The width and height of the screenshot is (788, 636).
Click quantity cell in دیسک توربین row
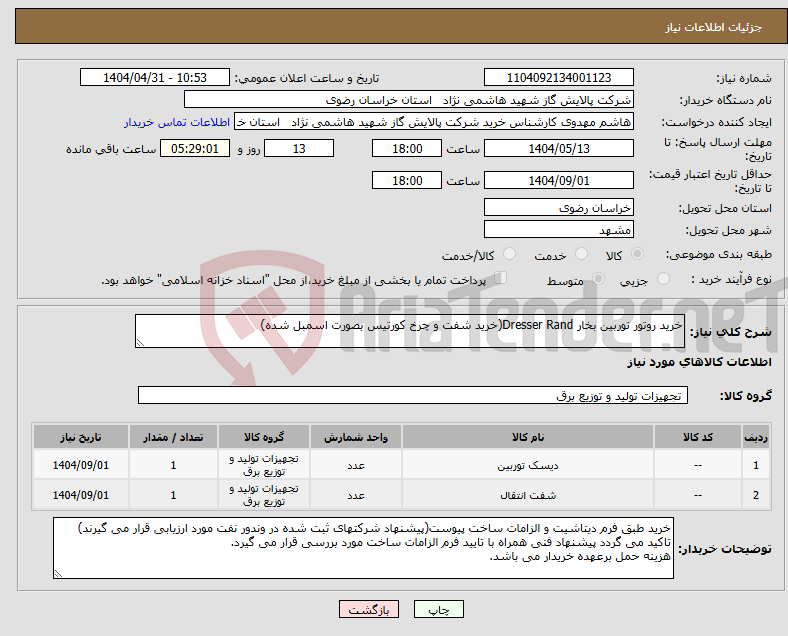tap(173, 465)
